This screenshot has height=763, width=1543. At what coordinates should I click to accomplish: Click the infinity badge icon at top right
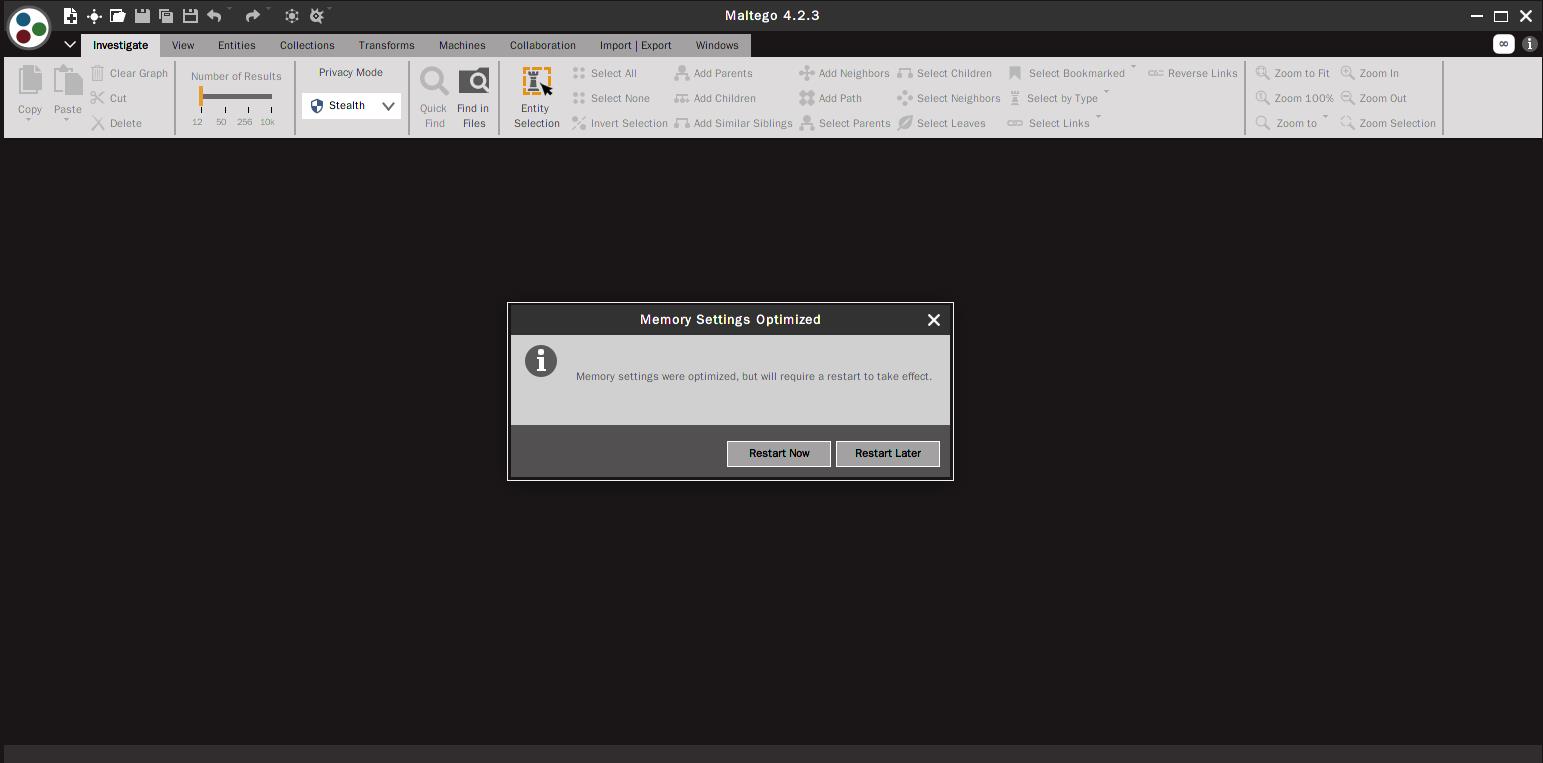click(x=1503, y=44)
